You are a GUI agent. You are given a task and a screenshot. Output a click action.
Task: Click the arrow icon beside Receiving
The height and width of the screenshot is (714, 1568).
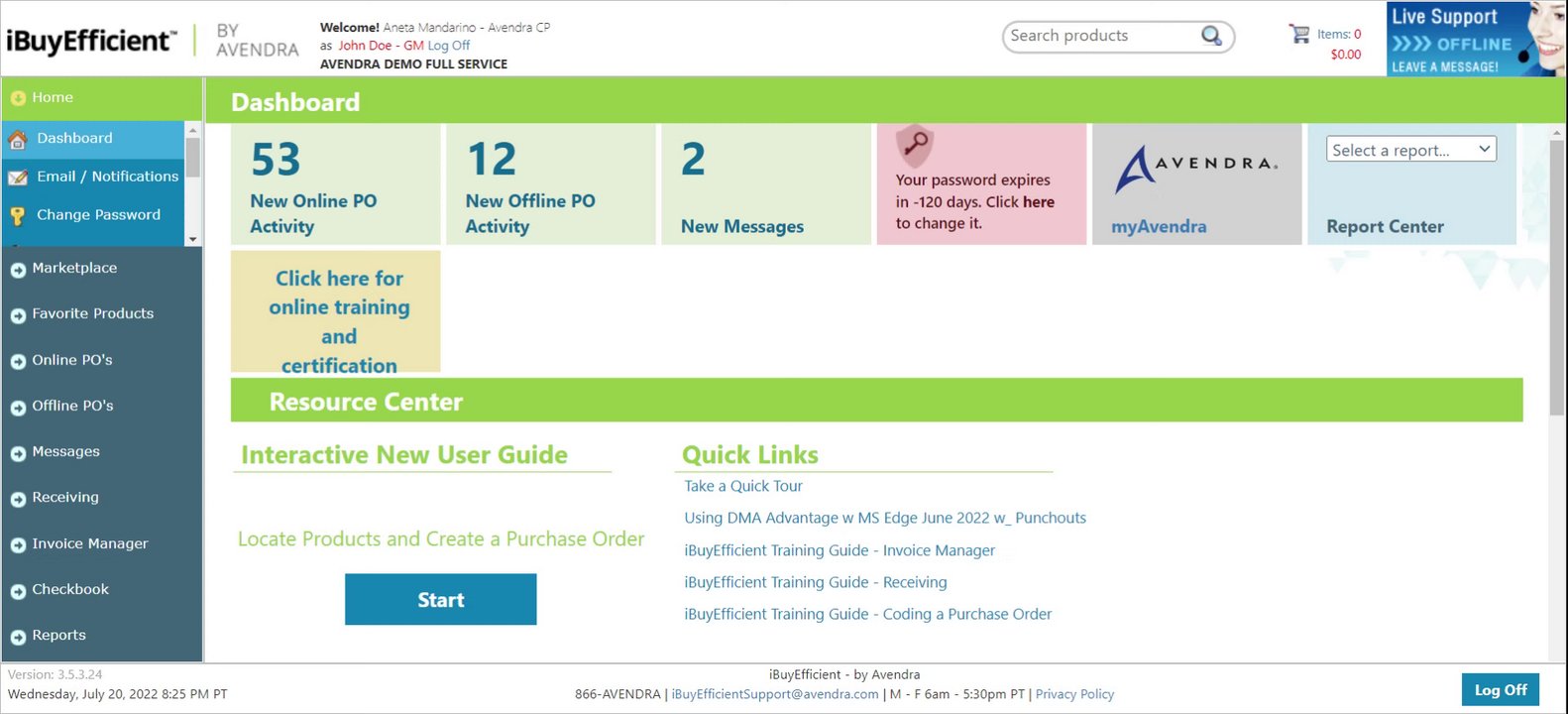point(18,499)
